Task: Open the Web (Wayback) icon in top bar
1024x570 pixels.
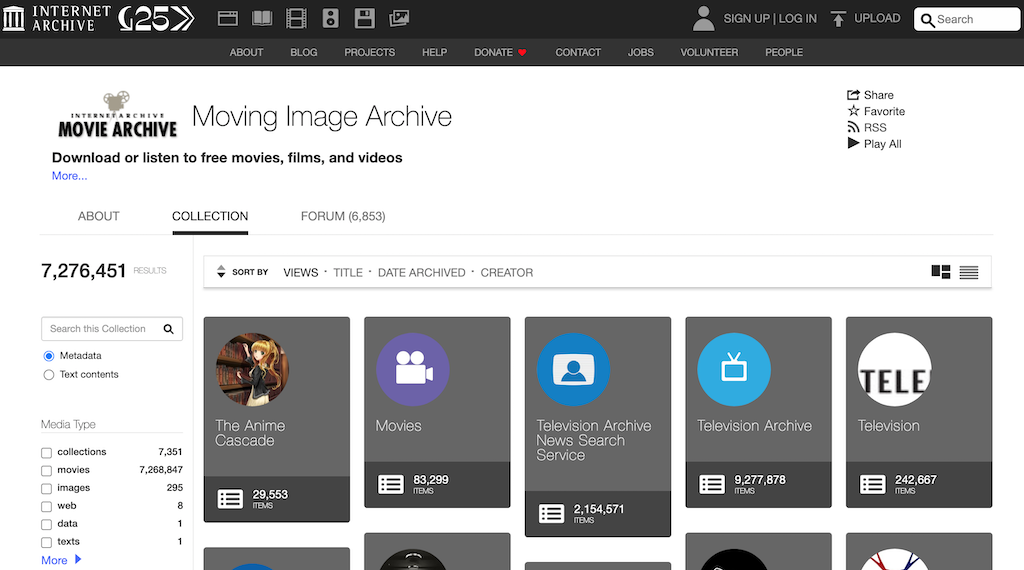Action: coord(227,18)
